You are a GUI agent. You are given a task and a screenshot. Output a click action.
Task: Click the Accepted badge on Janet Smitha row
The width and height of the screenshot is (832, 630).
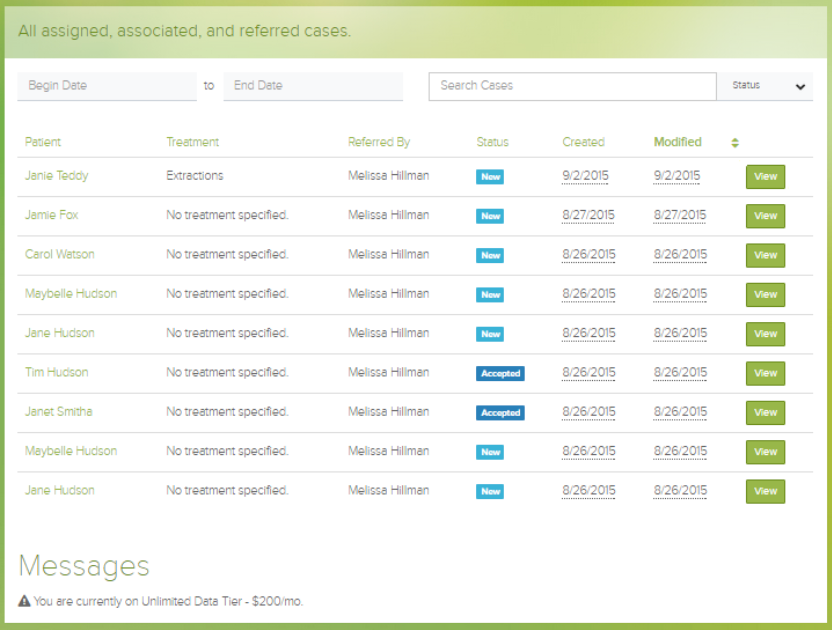point(500,413)
